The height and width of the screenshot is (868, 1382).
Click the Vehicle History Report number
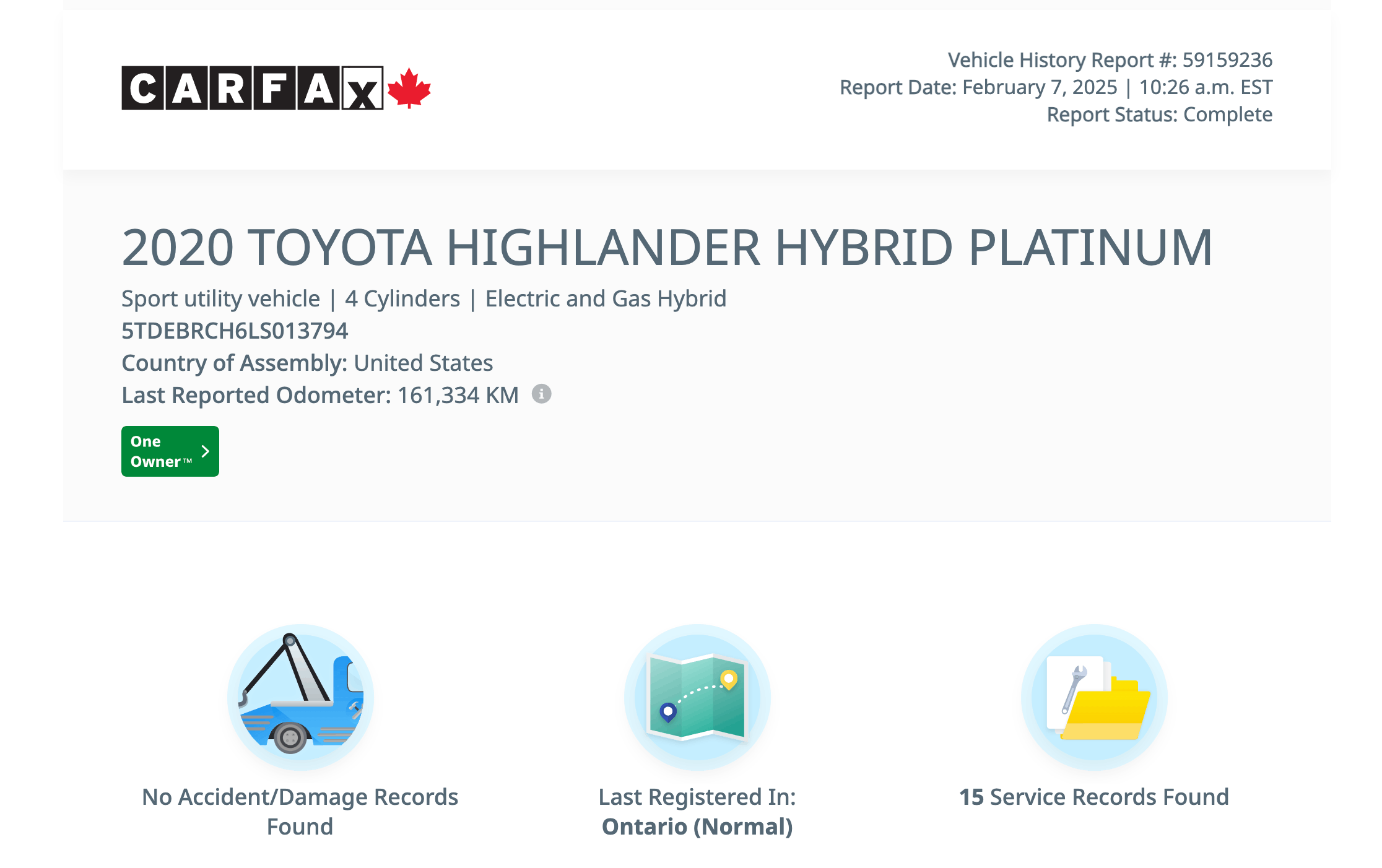[1110, 60]
